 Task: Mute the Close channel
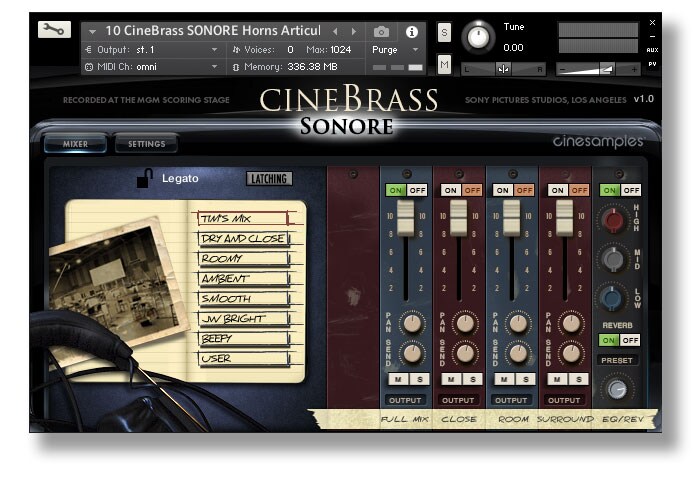point(451,379)
